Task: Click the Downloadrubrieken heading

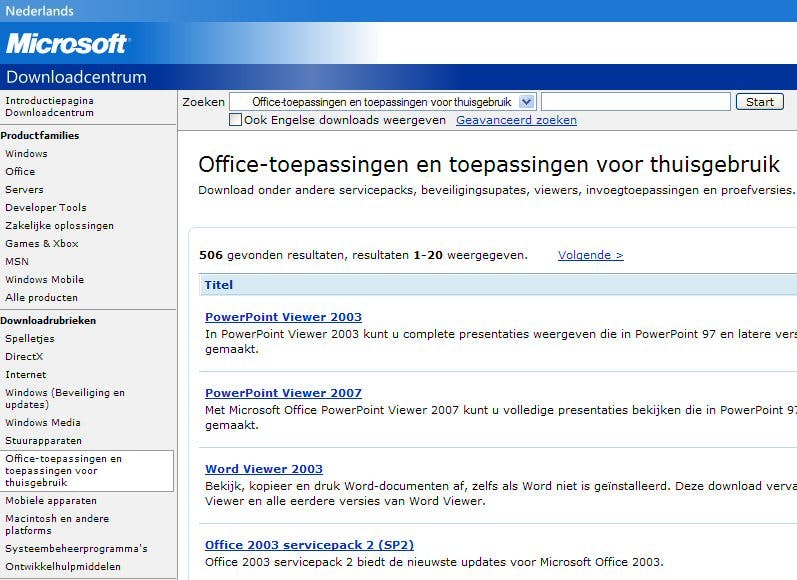Action: [48, 320]
